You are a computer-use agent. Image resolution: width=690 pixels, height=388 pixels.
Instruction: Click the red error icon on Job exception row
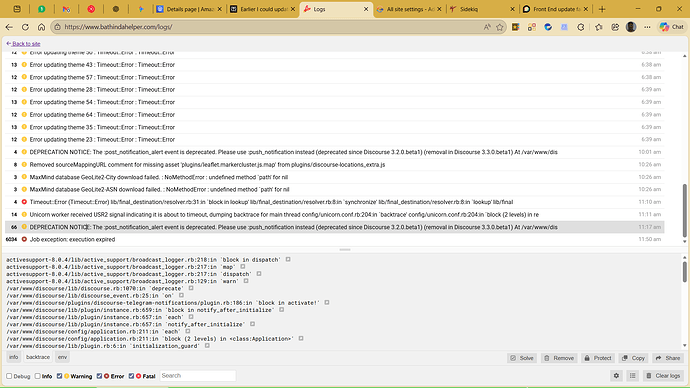click(24, 239)
